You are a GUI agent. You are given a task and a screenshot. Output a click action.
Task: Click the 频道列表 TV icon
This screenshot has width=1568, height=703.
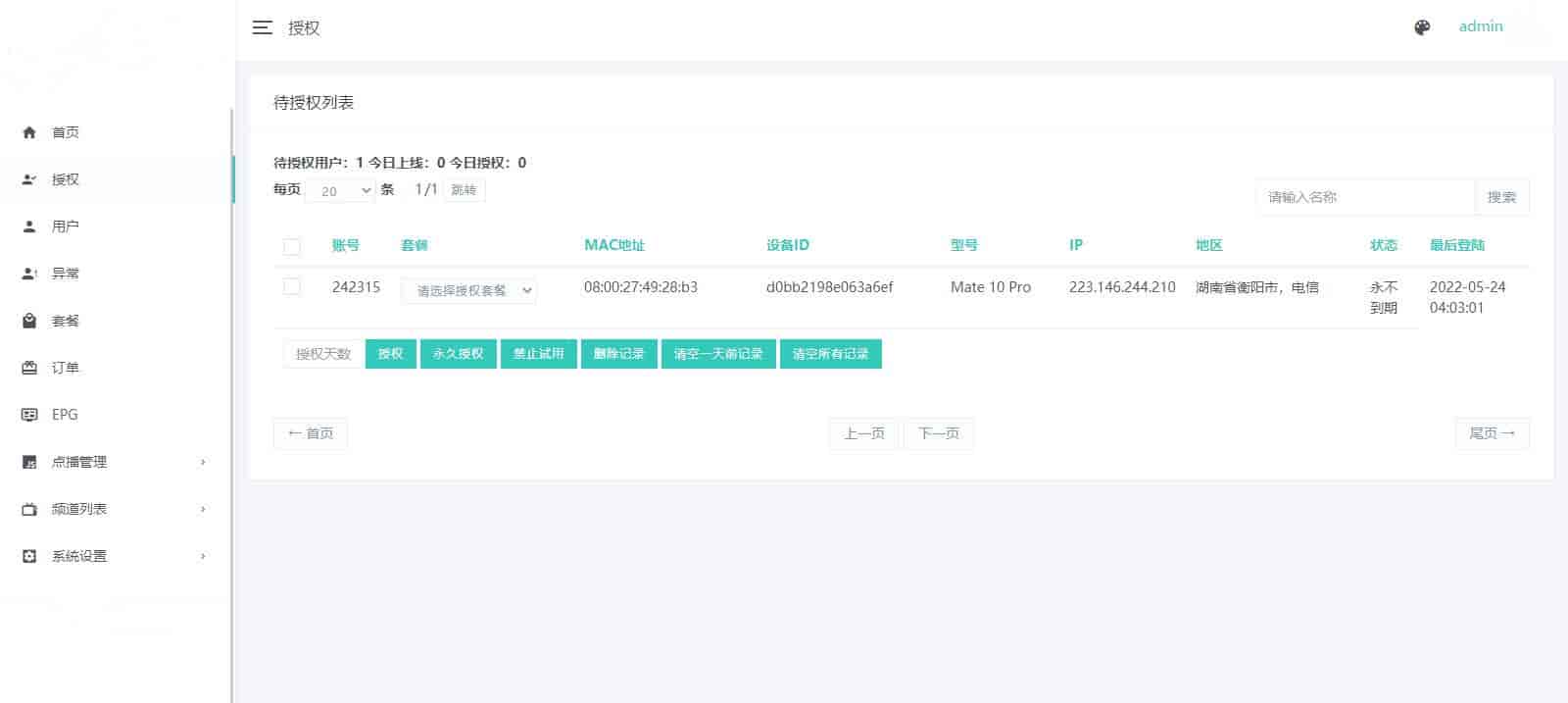click(x=29, y=509)
